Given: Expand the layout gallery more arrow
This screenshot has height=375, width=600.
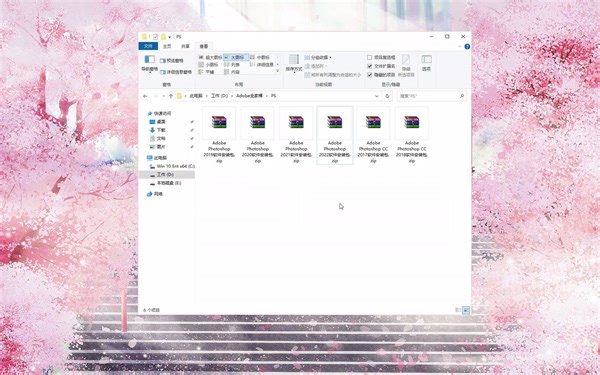Looking at the screenshot, I should tap(277, 71).
